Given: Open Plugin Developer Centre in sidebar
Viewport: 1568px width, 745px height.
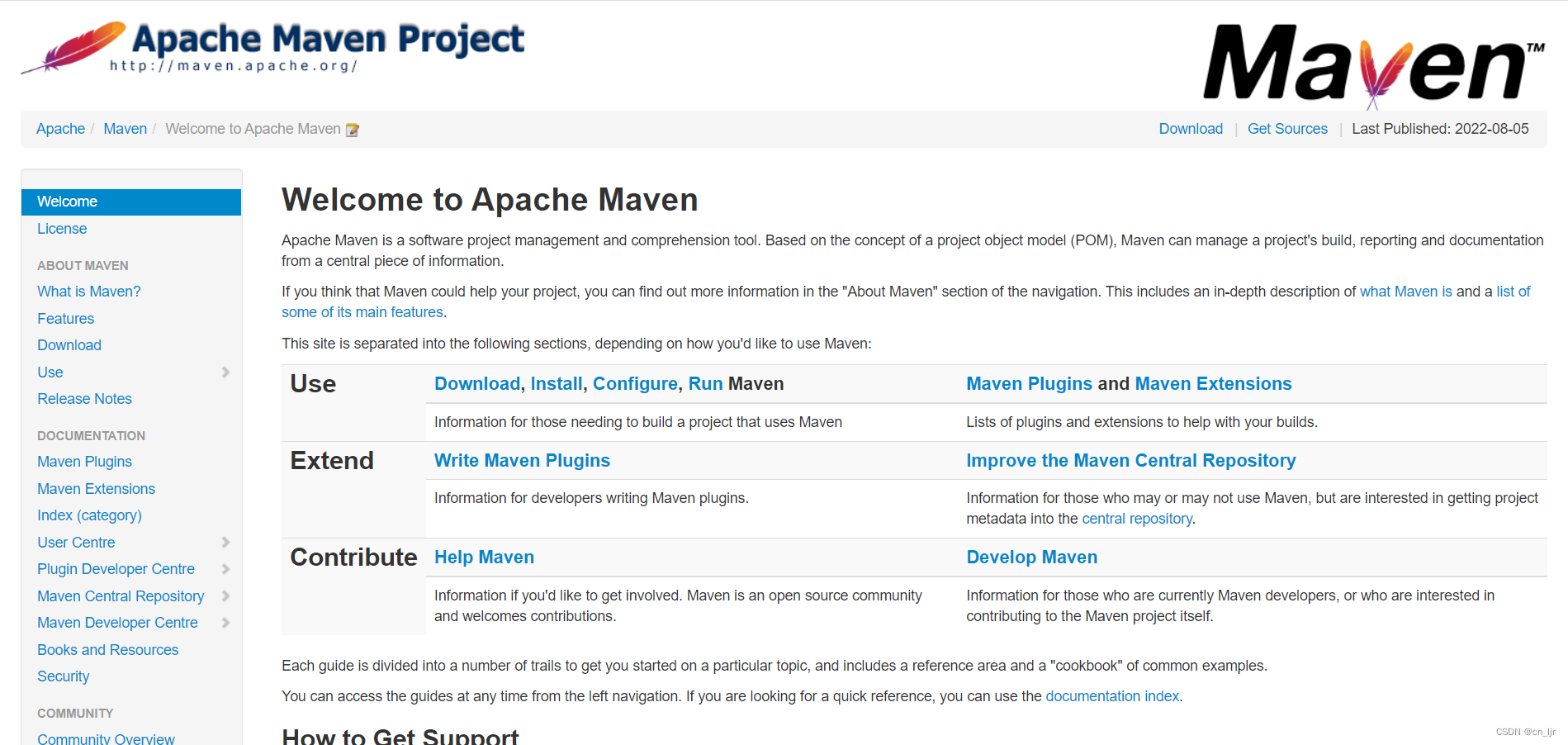Looking at the screenshot, I should point(116,569).
